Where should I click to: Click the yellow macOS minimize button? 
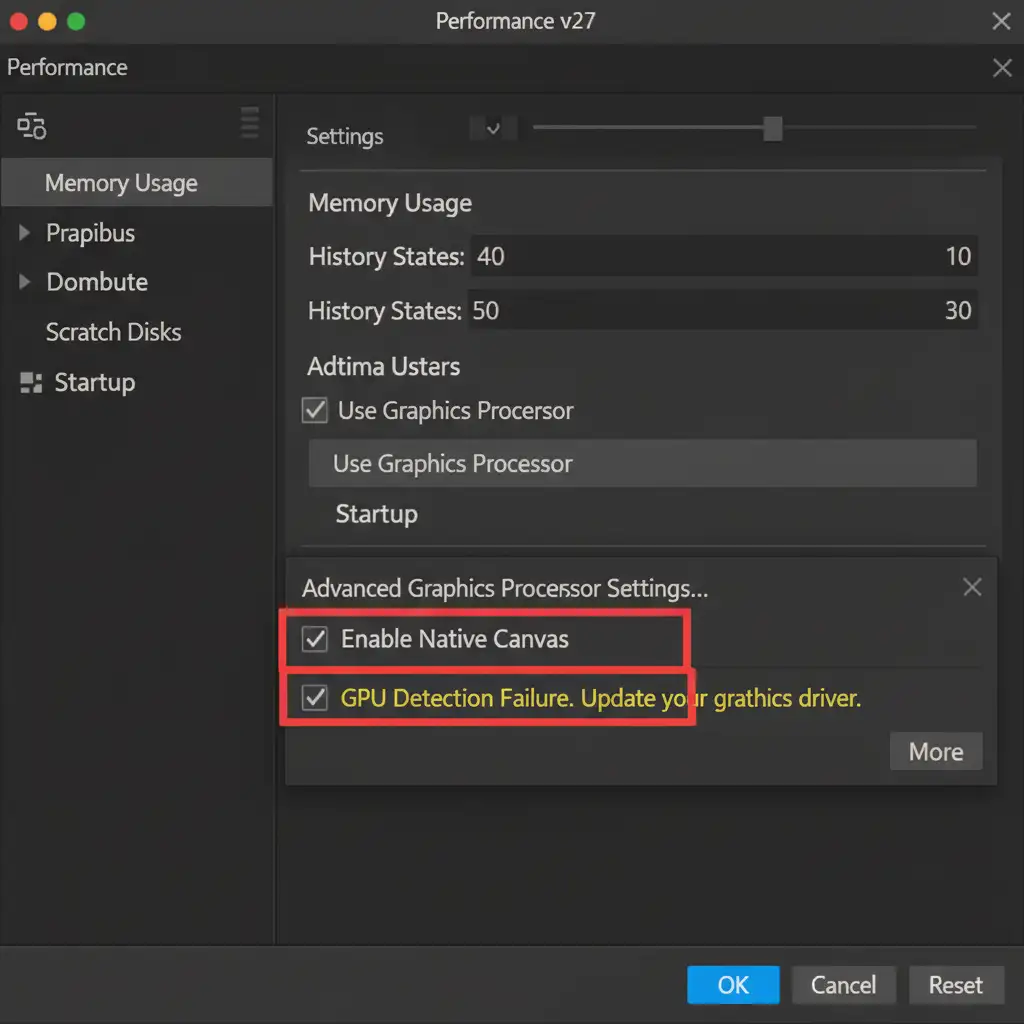pyautogui.click(x=47, y=21)
